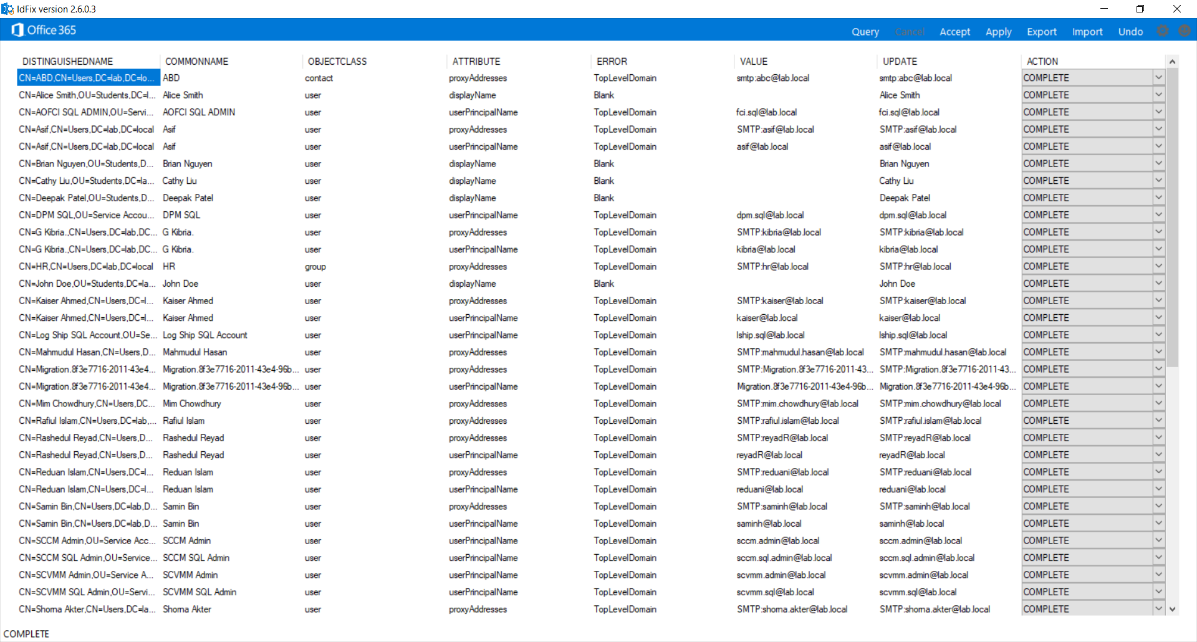
Task: Click the IdFix app icon in the title bar
Action: pyautogui.click(x=7, y=8)
